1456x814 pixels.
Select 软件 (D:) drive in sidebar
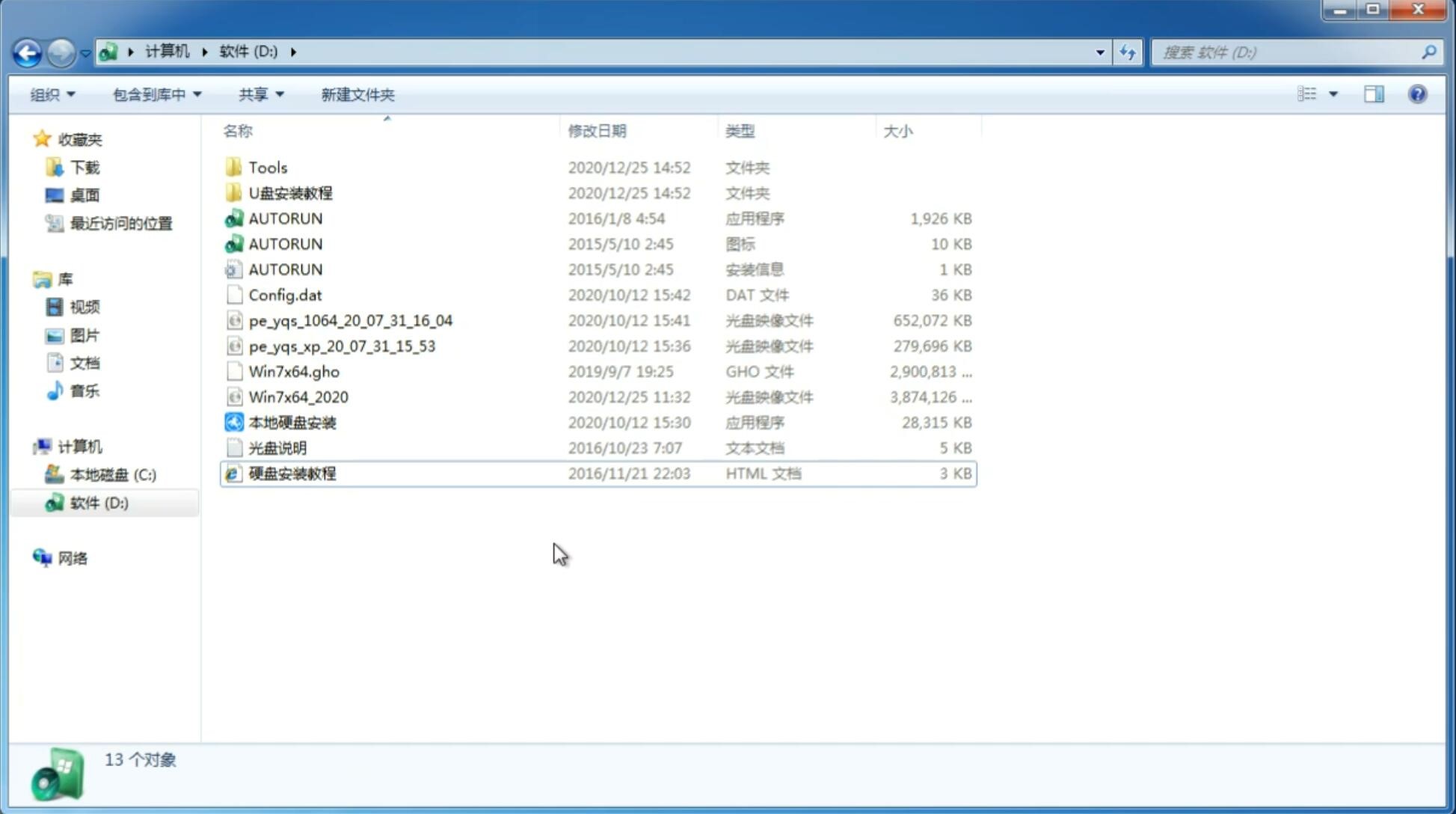(99, 503)
